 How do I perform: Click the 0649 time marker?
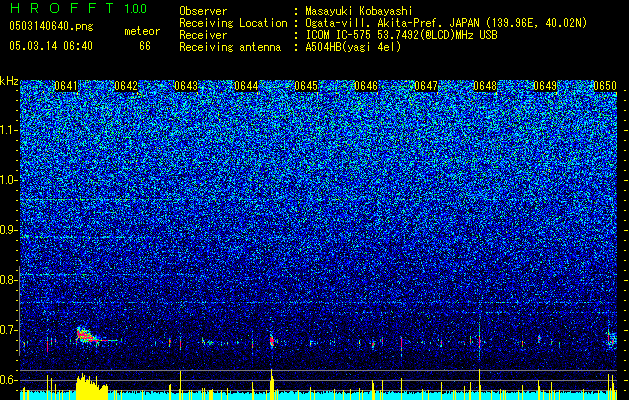tap(545, 86)
